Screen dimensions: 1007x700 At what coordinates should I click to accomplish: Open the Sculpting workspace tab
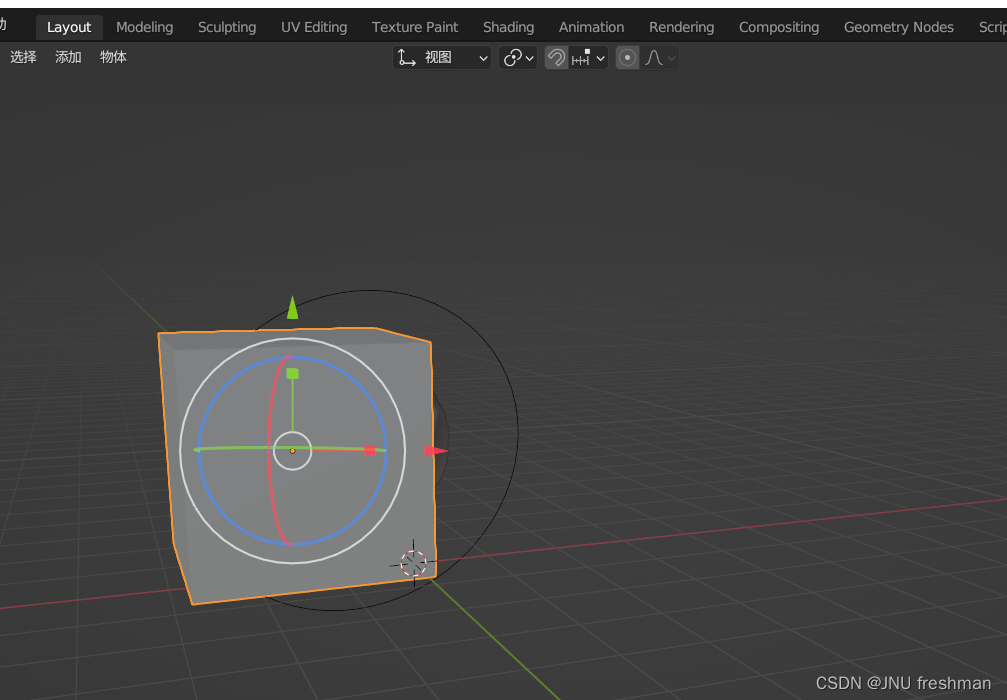(227, 28)
